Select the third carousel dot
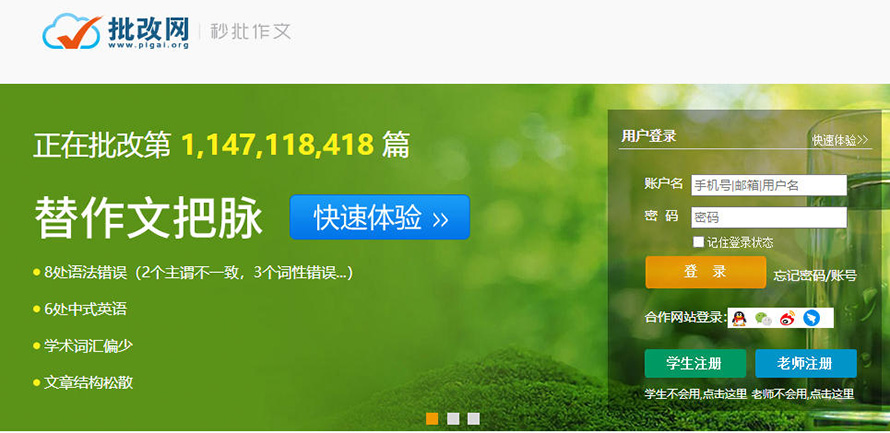This screenshot has height=433, width=890. click(x=473, y=419)
